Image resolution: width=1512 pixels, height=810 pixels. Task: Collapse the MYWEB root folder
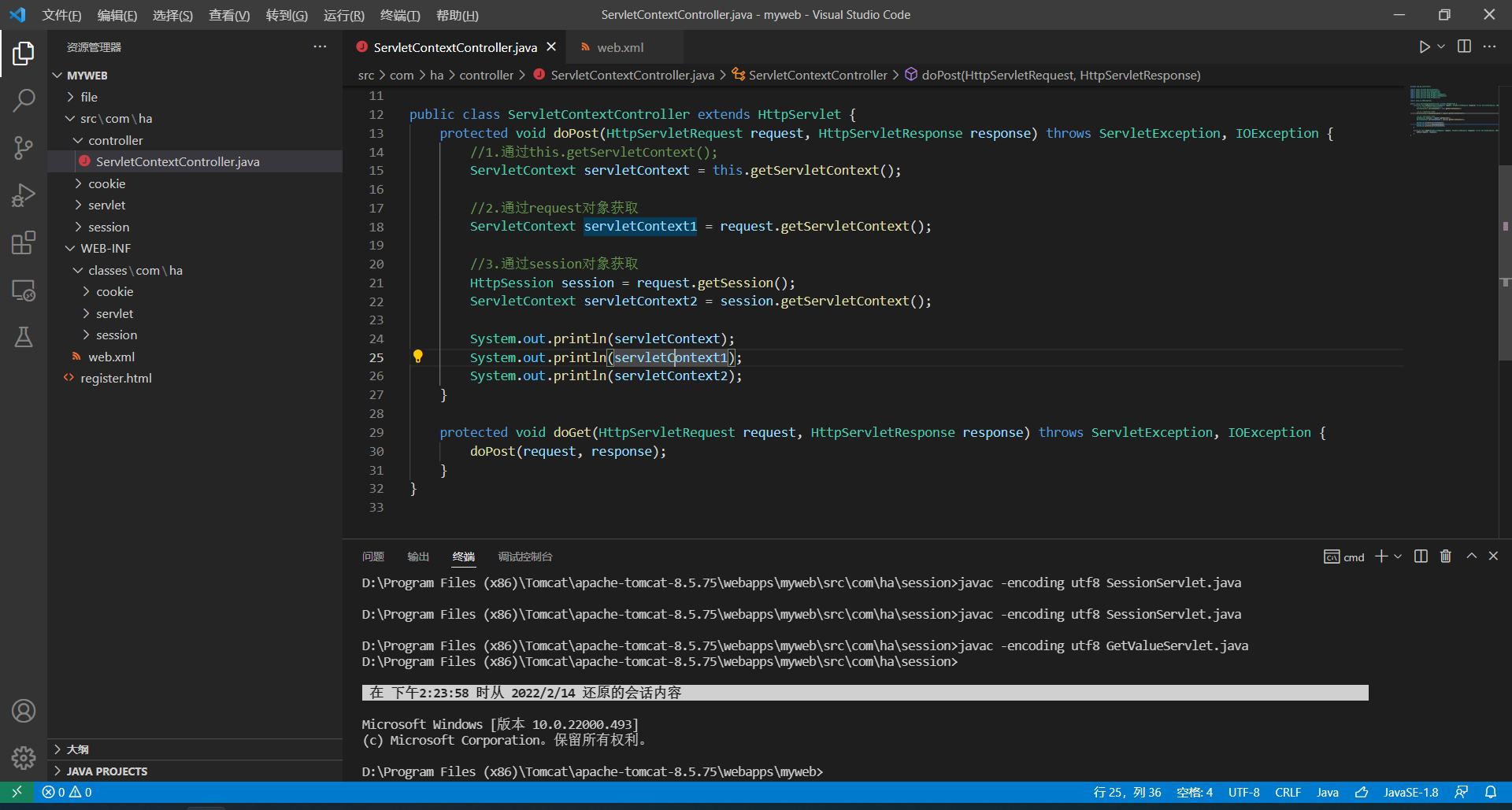click(x=195, y=76)
